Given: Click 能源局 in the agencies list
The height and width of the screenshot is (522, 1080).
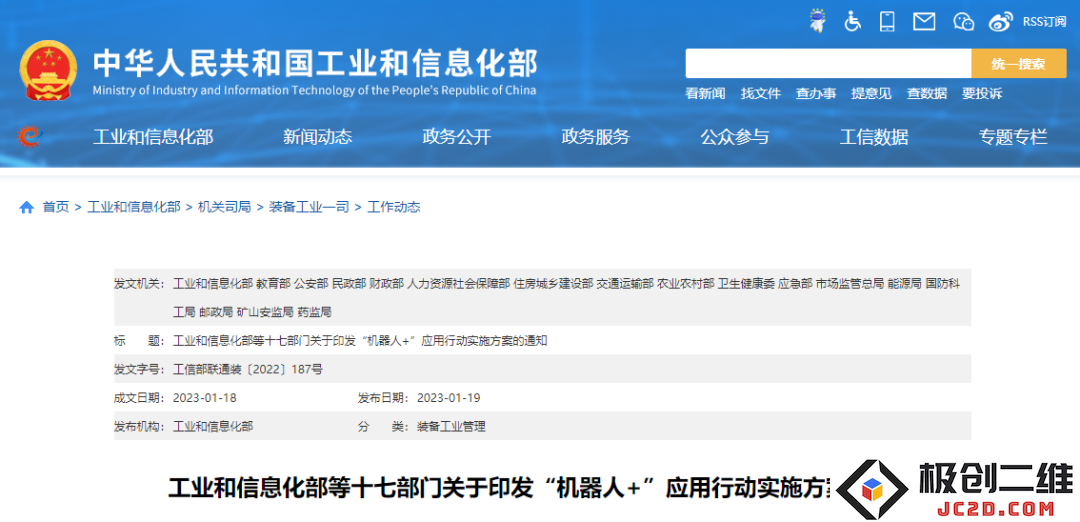Looking at the screenshot, I should pos(904,284).
